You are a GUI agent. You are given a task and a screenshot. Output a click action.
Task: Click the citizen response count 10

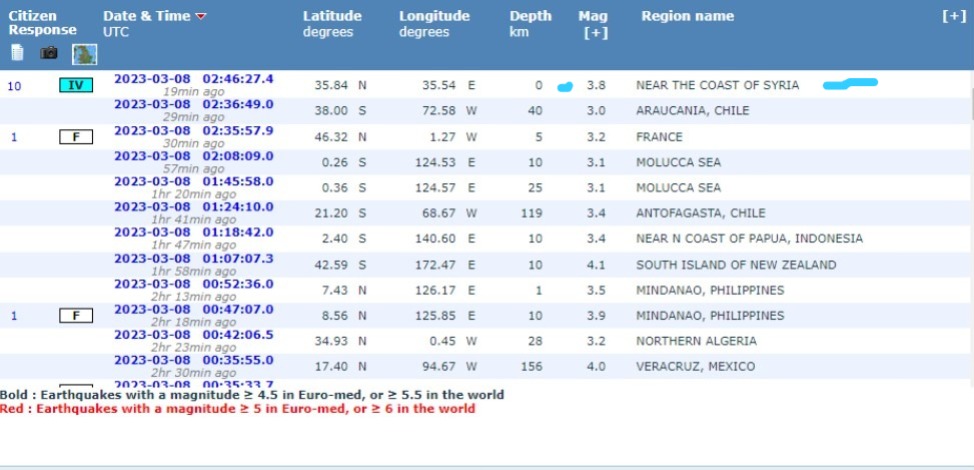(x=14, y=86)
